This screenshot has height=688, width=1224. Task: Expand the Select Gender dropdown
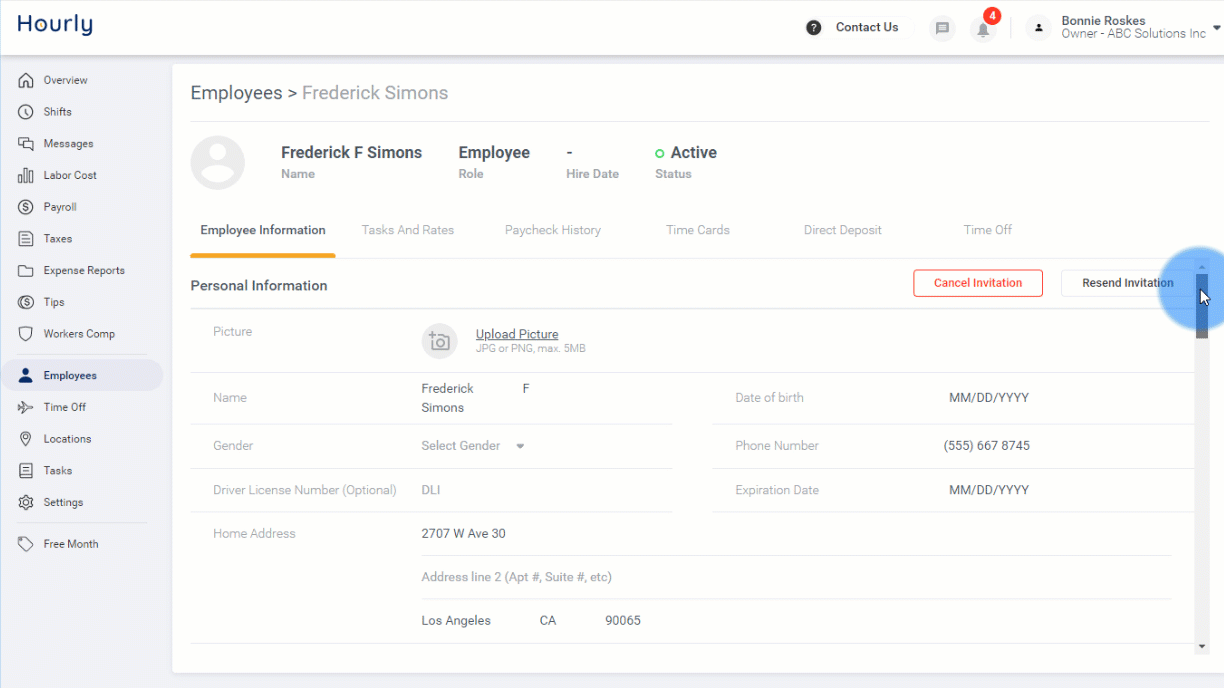(473, 446)
